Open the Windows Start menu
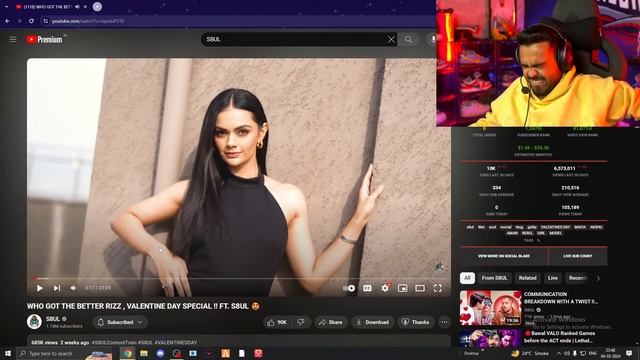640x360 pixels. [8, 353]
